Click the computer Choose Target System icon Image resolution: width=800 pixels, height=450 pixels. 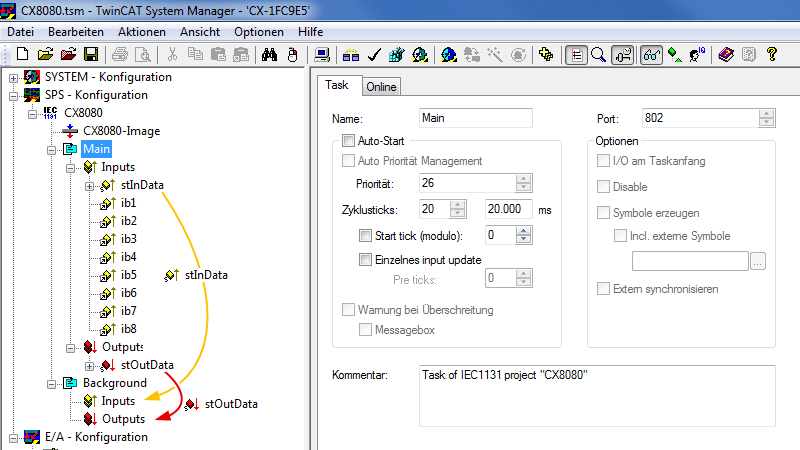click(322, 54)
